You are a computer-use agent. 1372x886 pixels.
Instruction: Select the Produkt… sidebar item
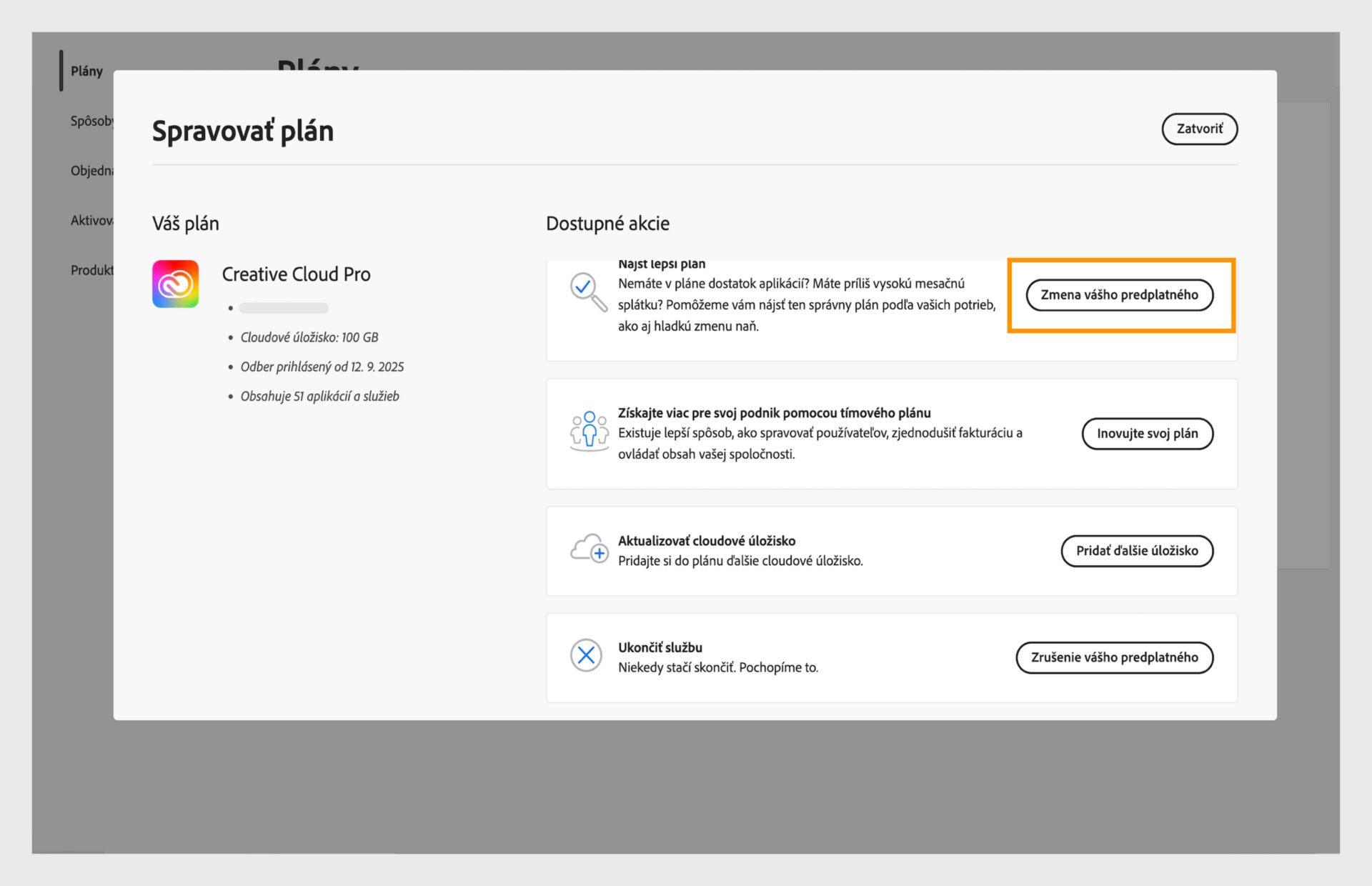pyautogui.click(x=91, y=270)
